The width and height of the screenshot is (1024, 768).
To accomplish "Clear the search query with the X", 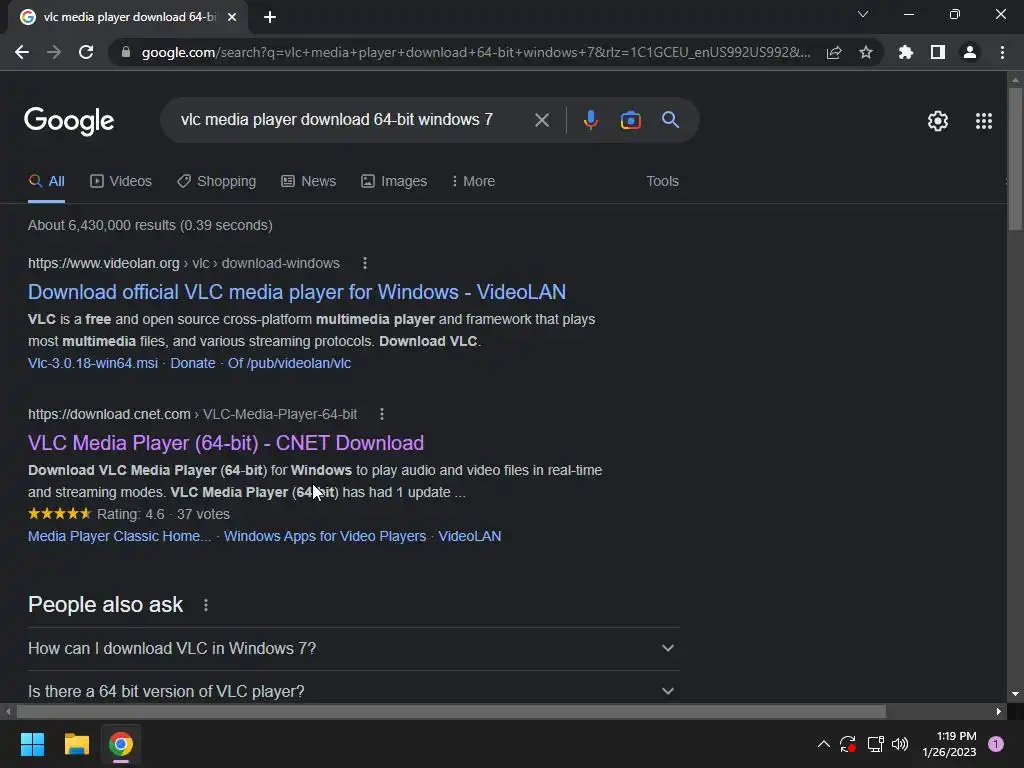I will pyautogui.click(x=542, y=120).
